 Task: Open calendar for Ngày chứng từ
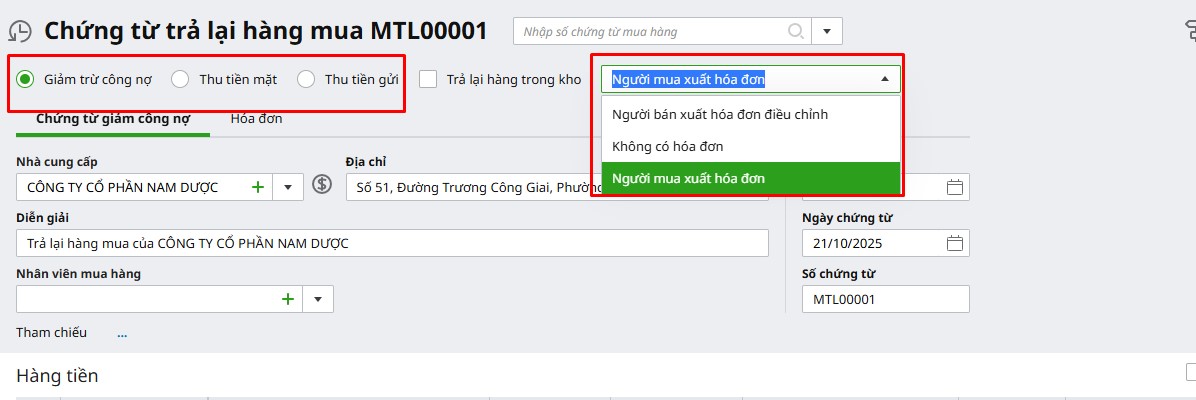tap(954, 244)
